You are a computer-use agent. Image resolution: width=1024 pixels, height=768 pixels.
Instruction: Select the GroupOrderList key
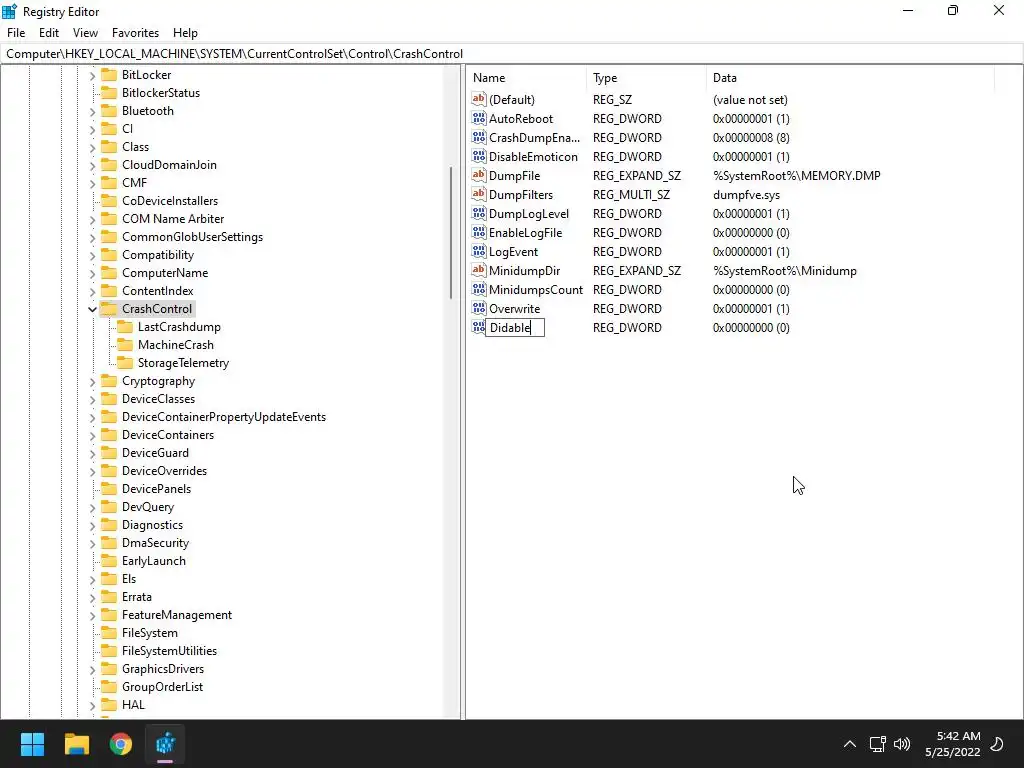(162, 687)
